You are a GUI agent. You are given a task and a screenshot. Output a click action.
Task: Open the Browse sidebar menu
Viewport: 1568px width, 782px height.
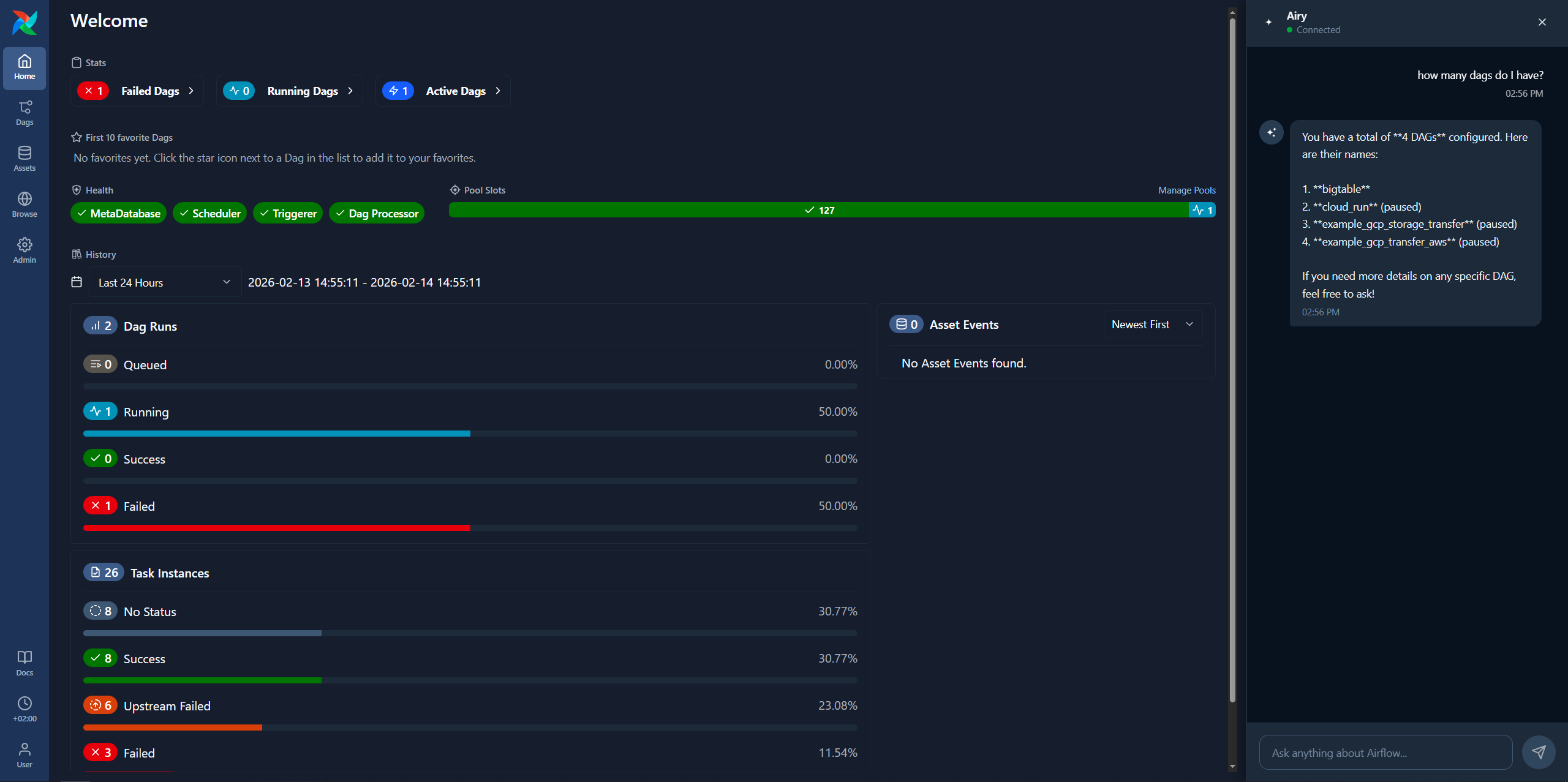(24, 205)
